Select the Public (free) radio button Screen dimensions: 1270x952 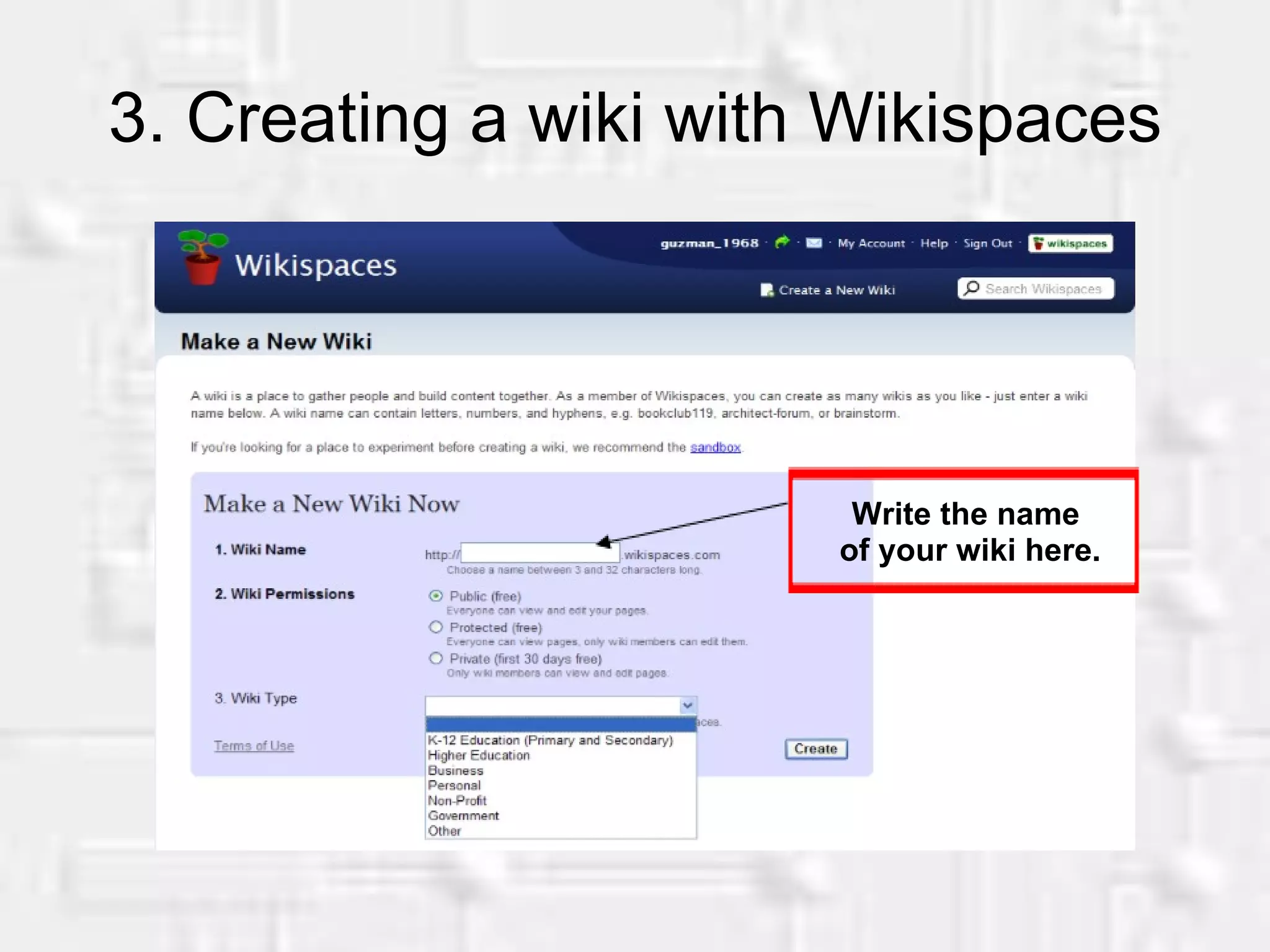click(436, 596)
